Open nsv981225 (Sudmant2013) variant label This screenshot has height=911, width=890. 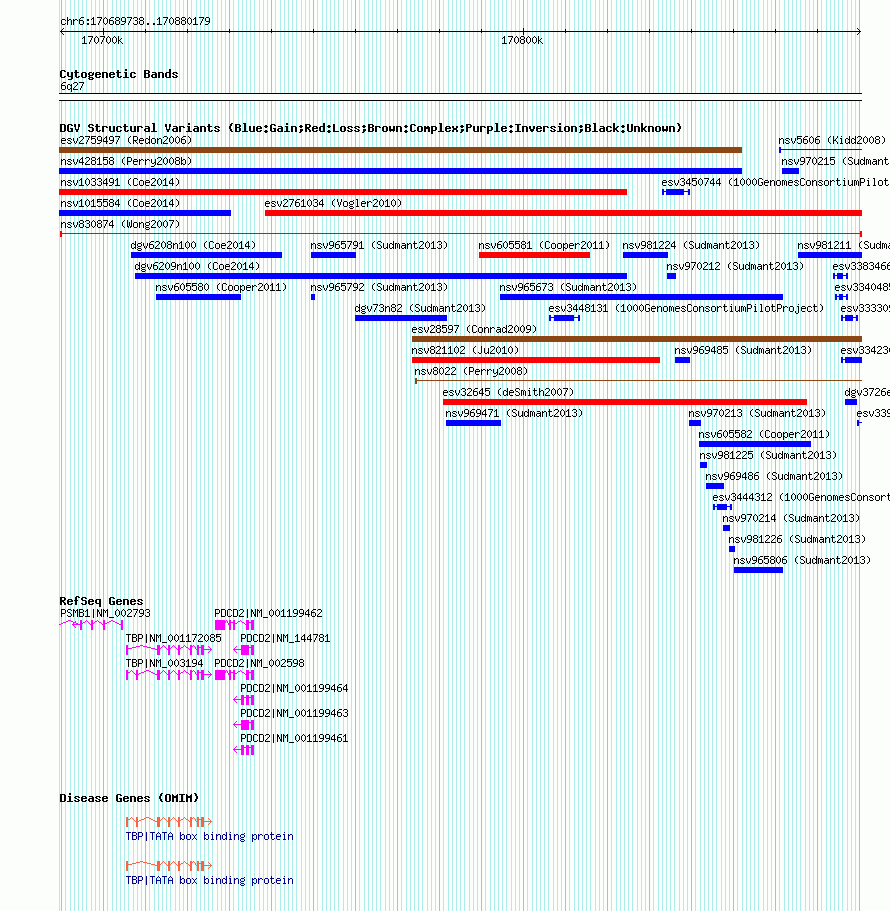768,455
